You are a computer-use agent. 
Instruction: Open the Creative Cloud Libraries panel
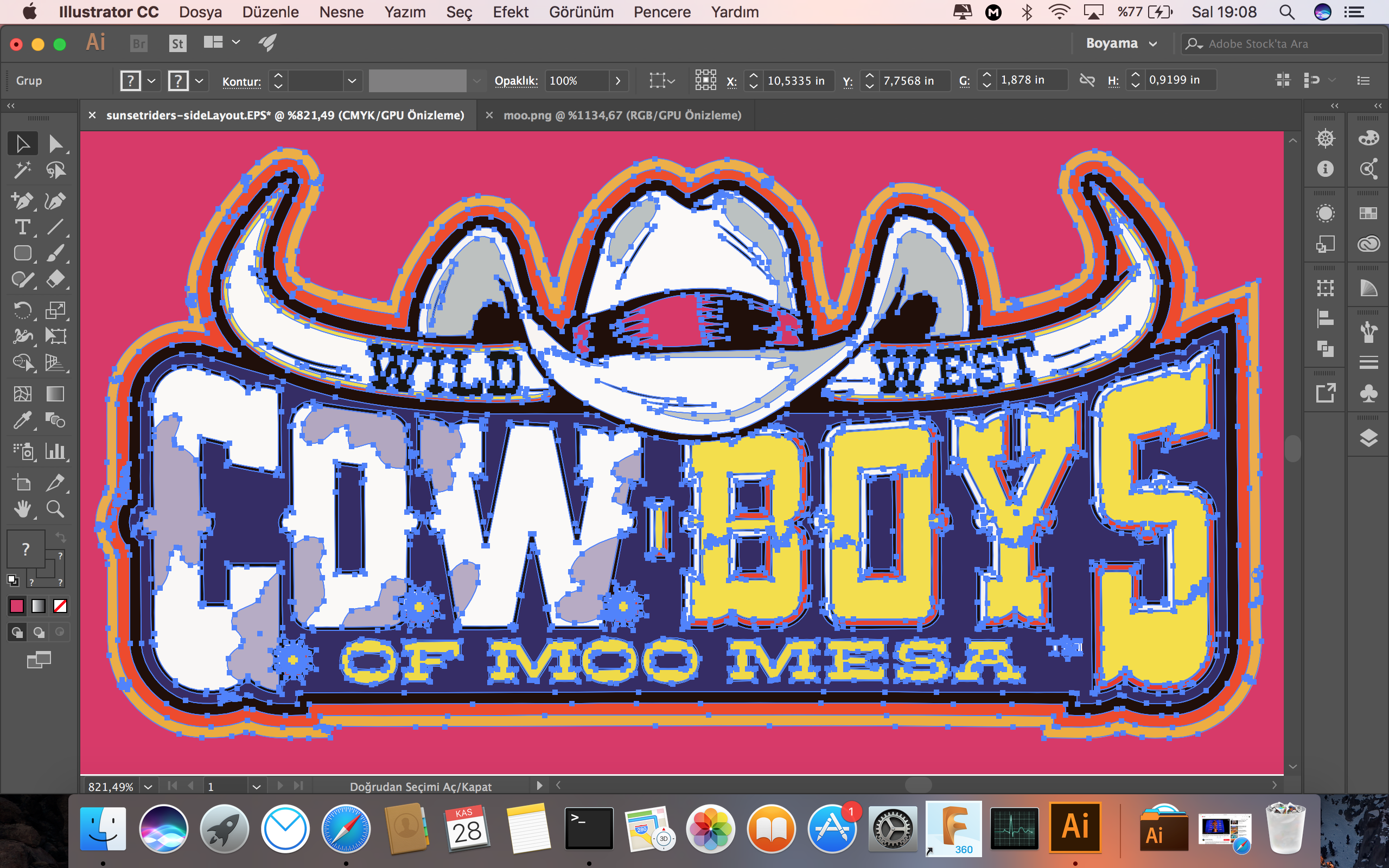coord(1369,244)
